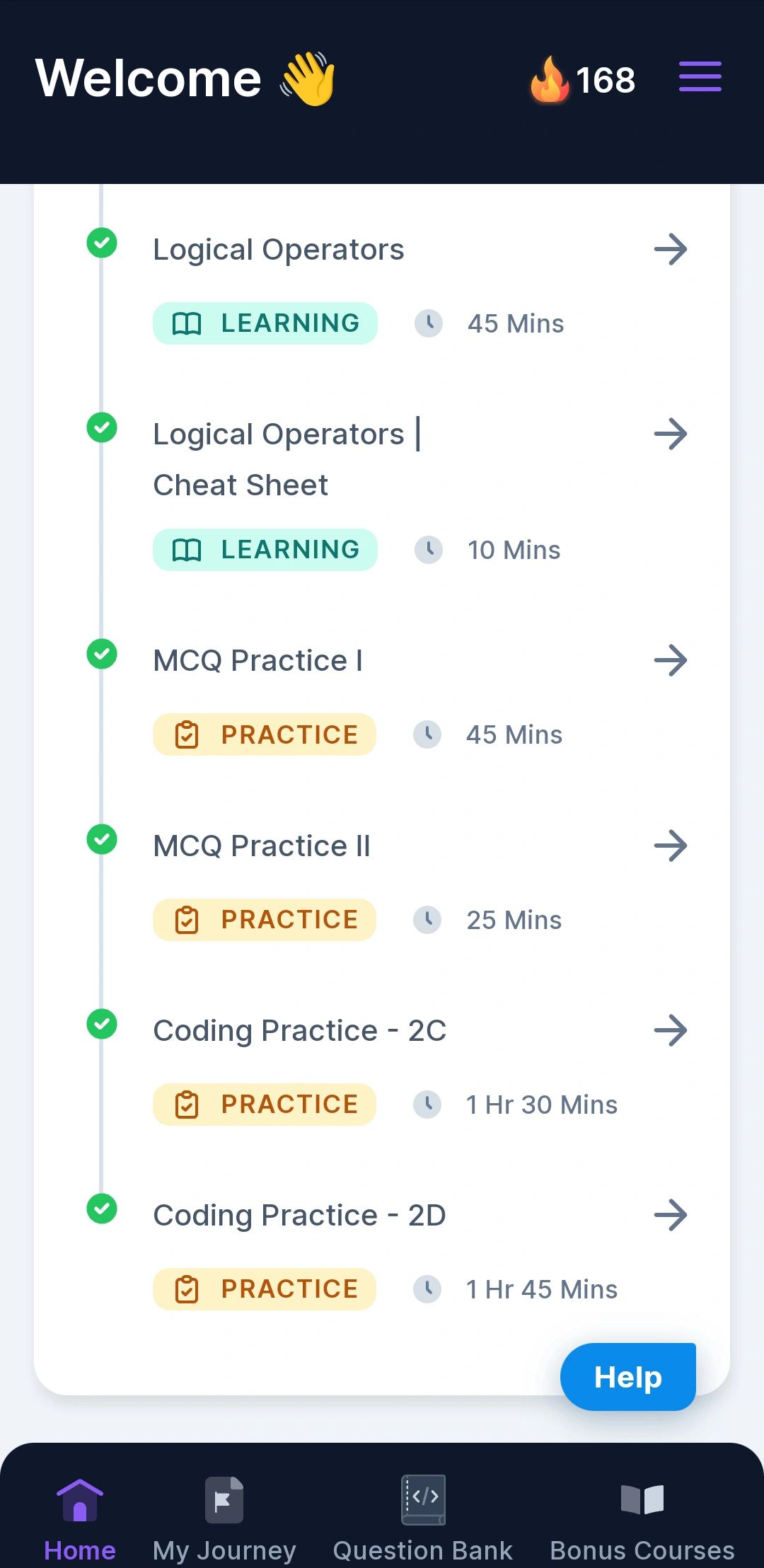764x1568 pixels.
Task: Tap the Question Bank code book icon
Action: pyautogui.click(x=423, y=1499)
